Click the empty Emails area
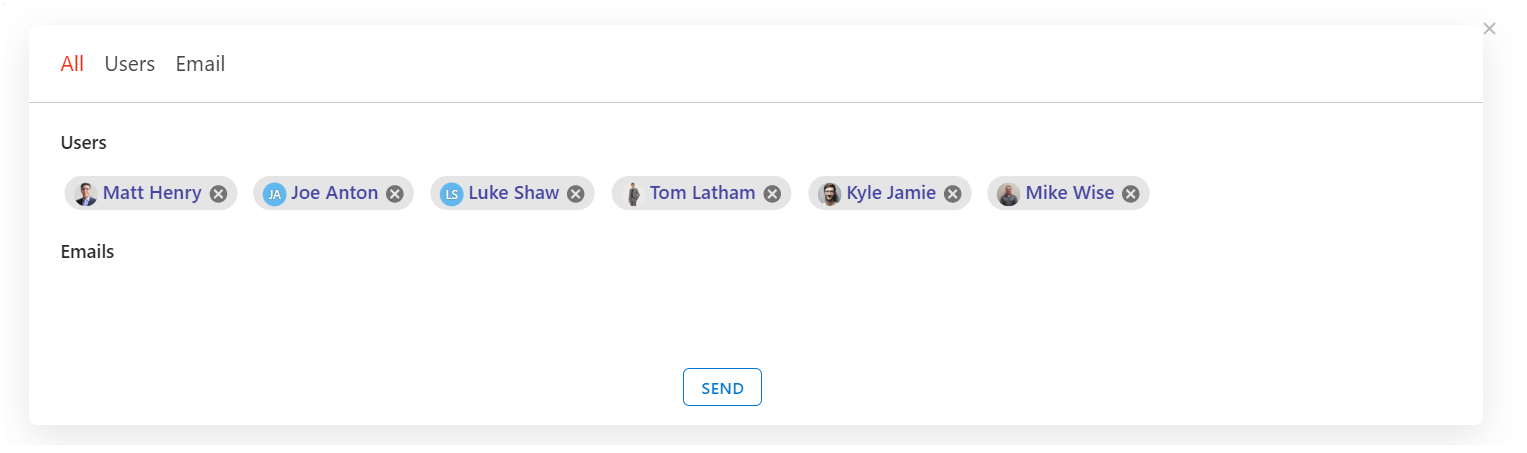Image resolution: width=1527 pixels, height=453 pixels. point(400,300)
